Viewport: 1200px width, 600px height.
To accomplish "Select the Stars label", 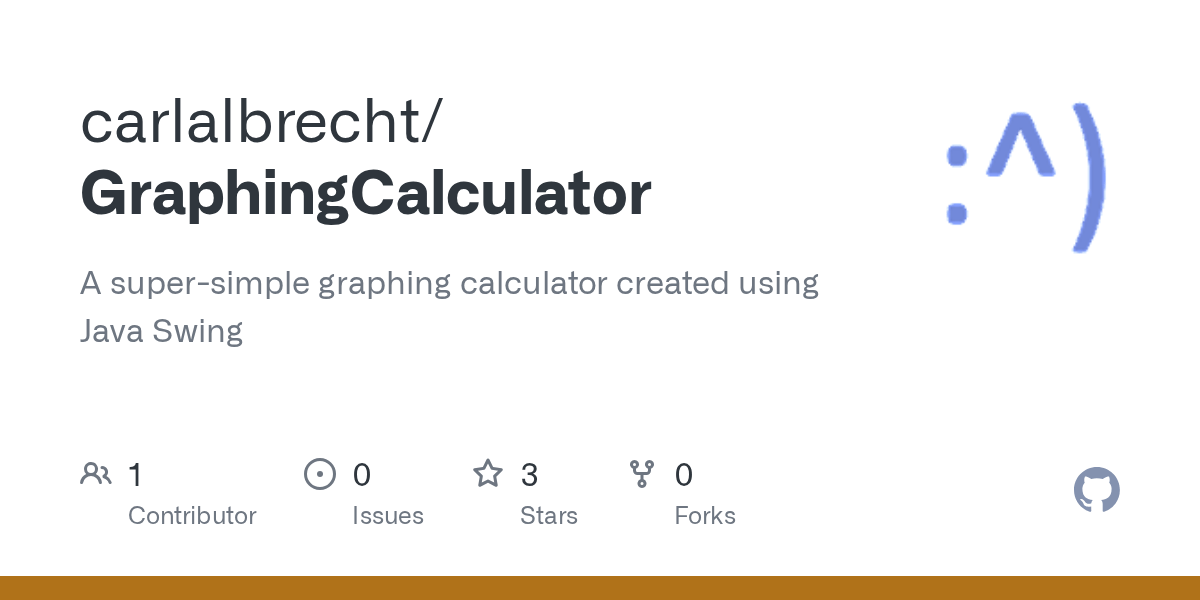I will click(x=548, y=516).
